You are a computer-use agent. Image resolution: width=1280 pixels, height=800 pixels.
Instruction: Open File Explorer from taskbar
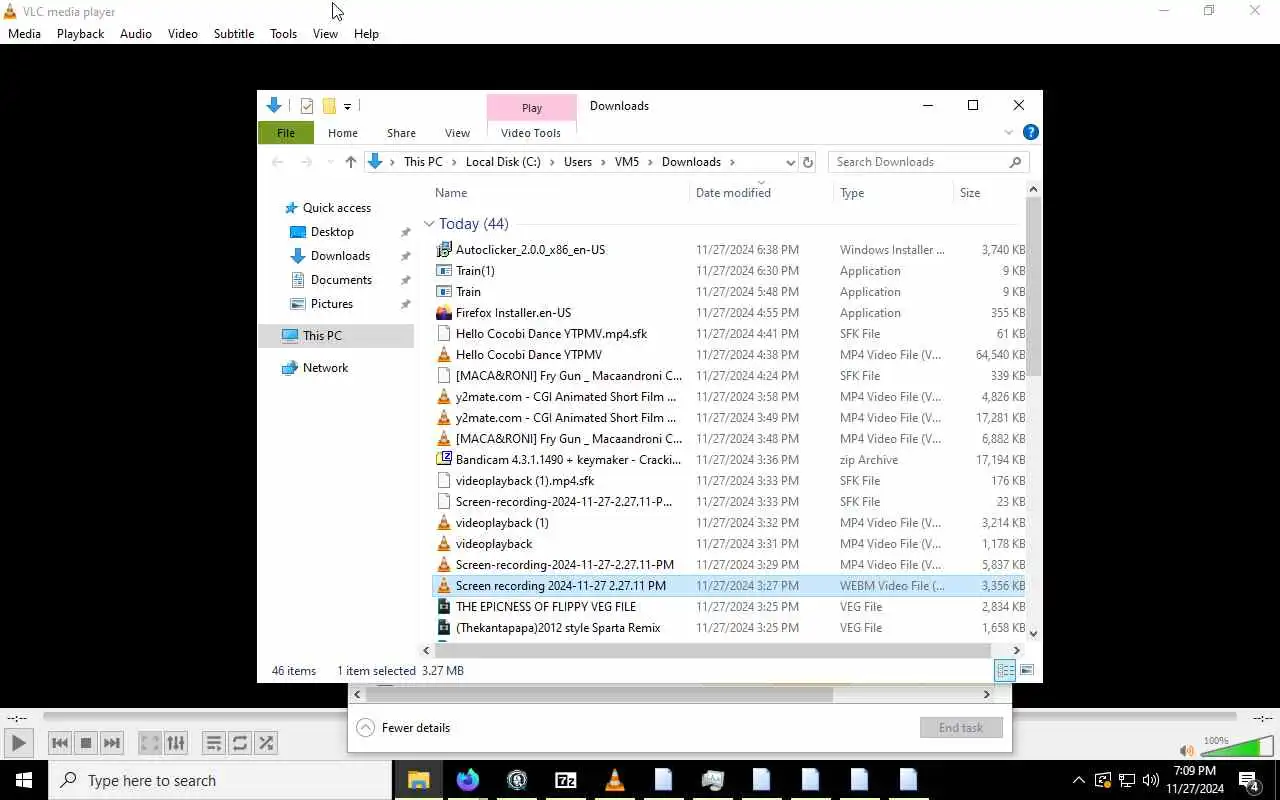(x=418, y=780)
